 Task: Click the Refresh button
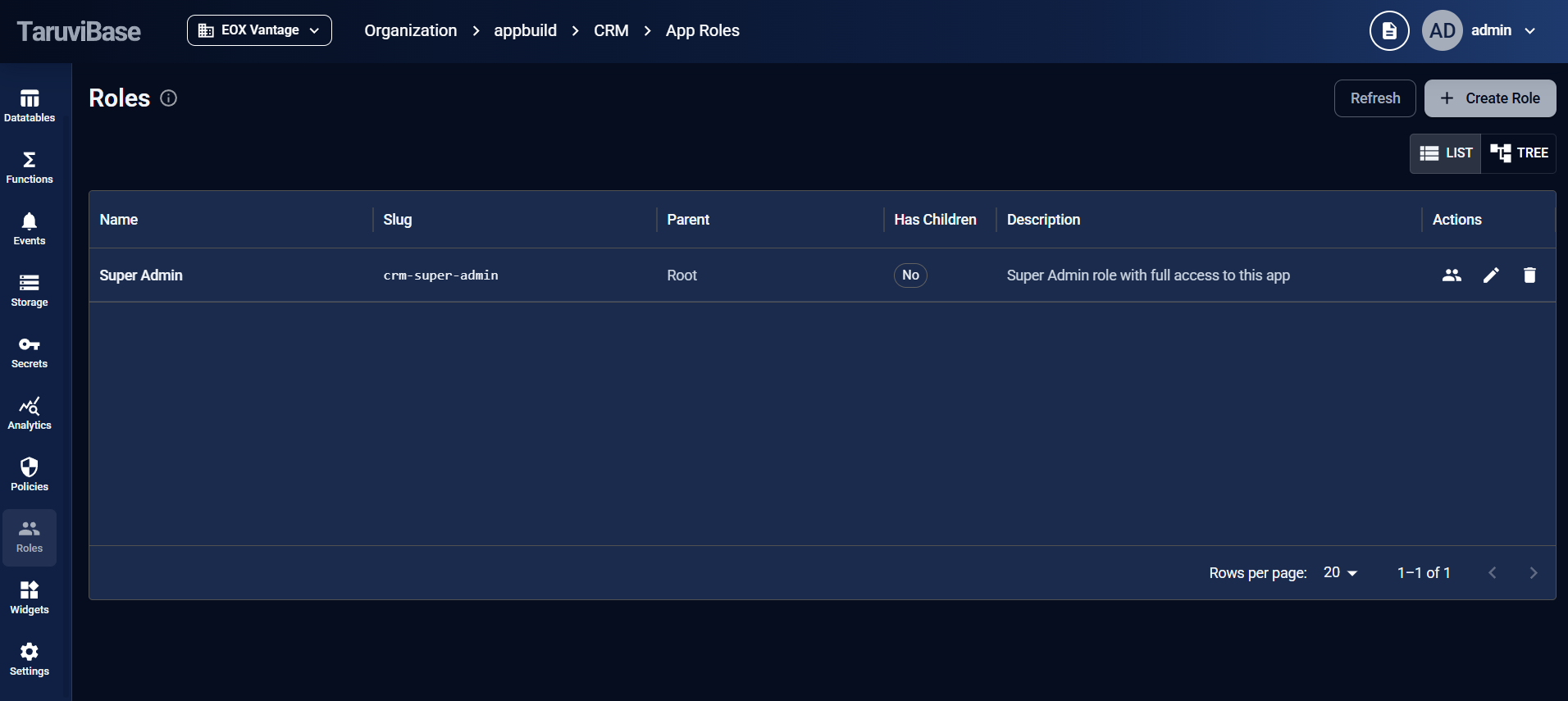click(1375, 98)
